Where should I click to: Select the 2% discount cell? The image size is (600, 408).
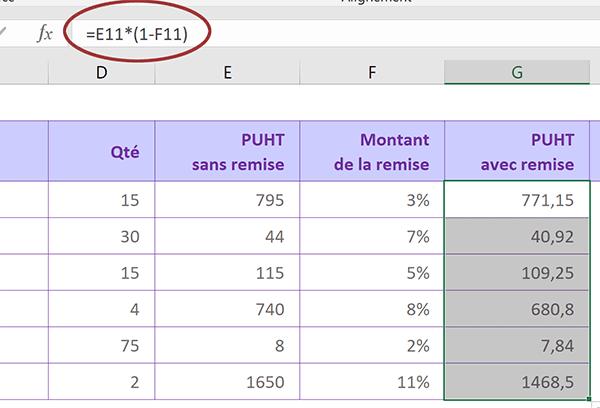372,345
